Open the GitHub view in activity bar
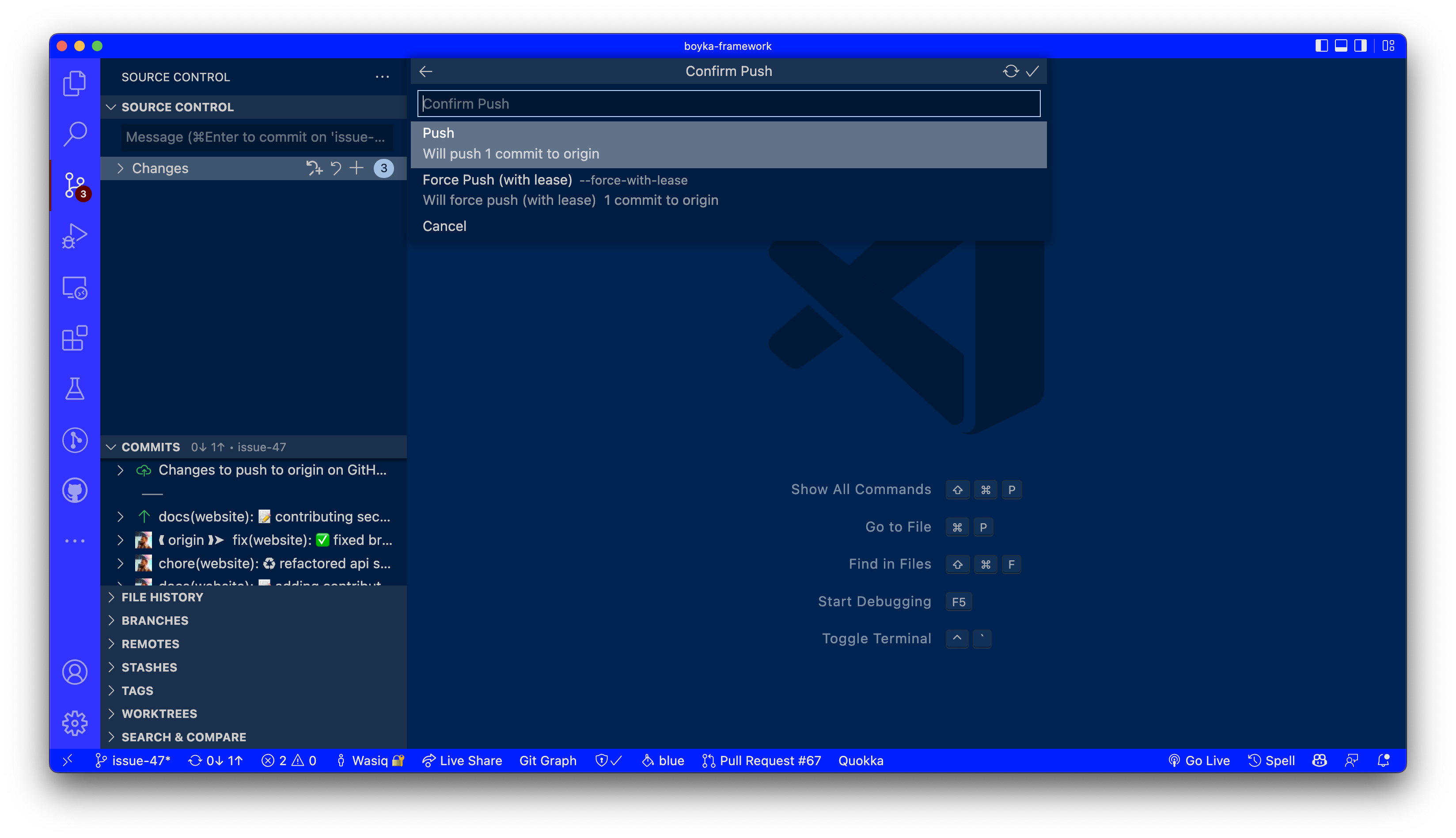 pyautogui.click(x=74, y=491)
